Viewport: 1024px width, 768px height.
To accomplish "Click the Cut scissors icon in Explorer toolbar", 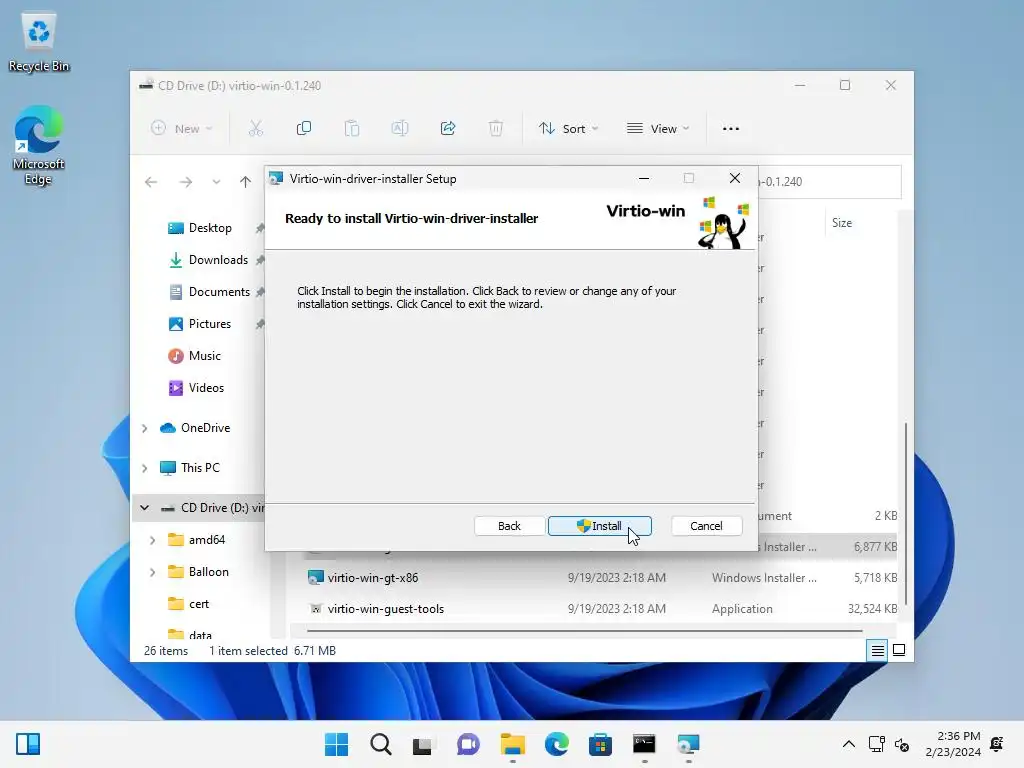I will [x=255, y=129].
